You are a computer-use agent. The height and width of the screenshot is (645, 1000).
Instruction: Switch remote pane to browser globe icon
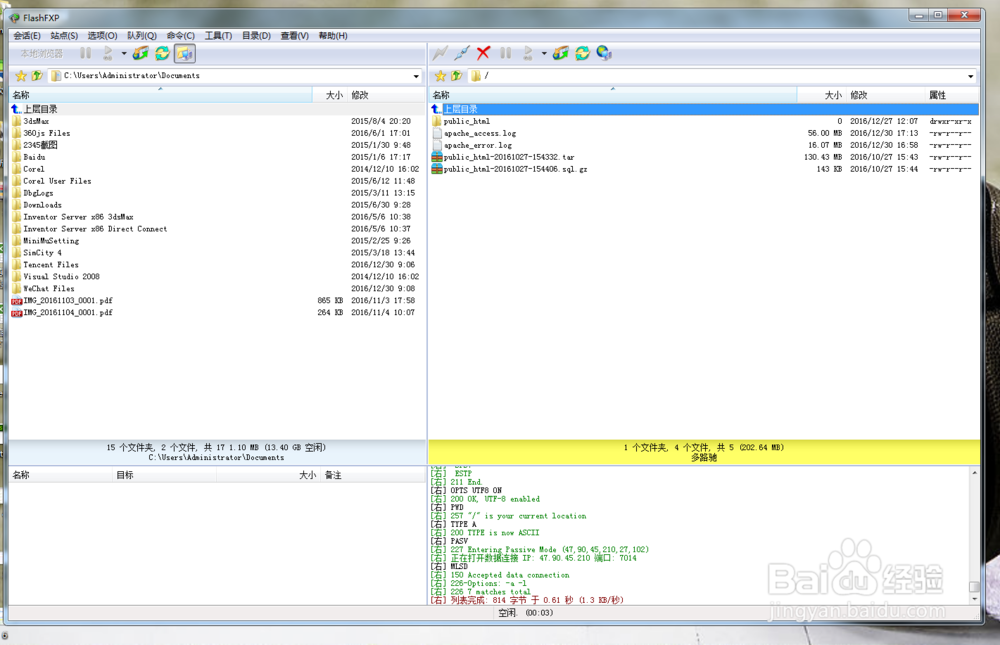pos(604,53)
